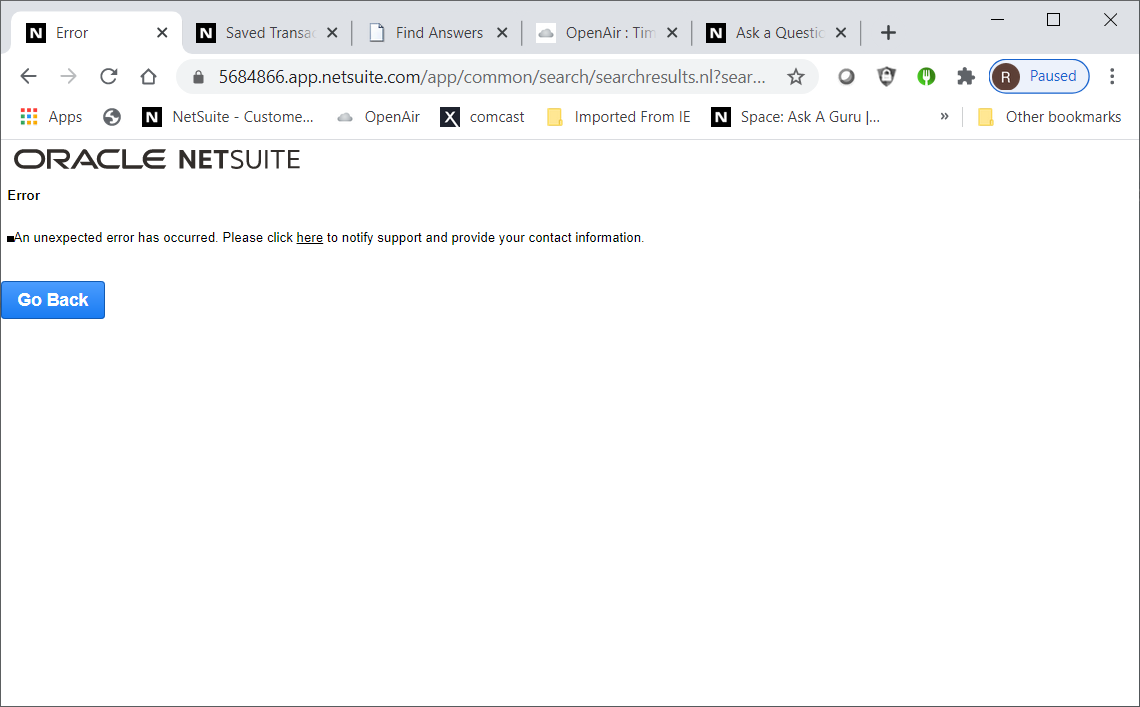The width and height of the screenshot is (1140, 707).
Task: Switch to the OpenAir Timesheets tab
Action: [607, 33]
